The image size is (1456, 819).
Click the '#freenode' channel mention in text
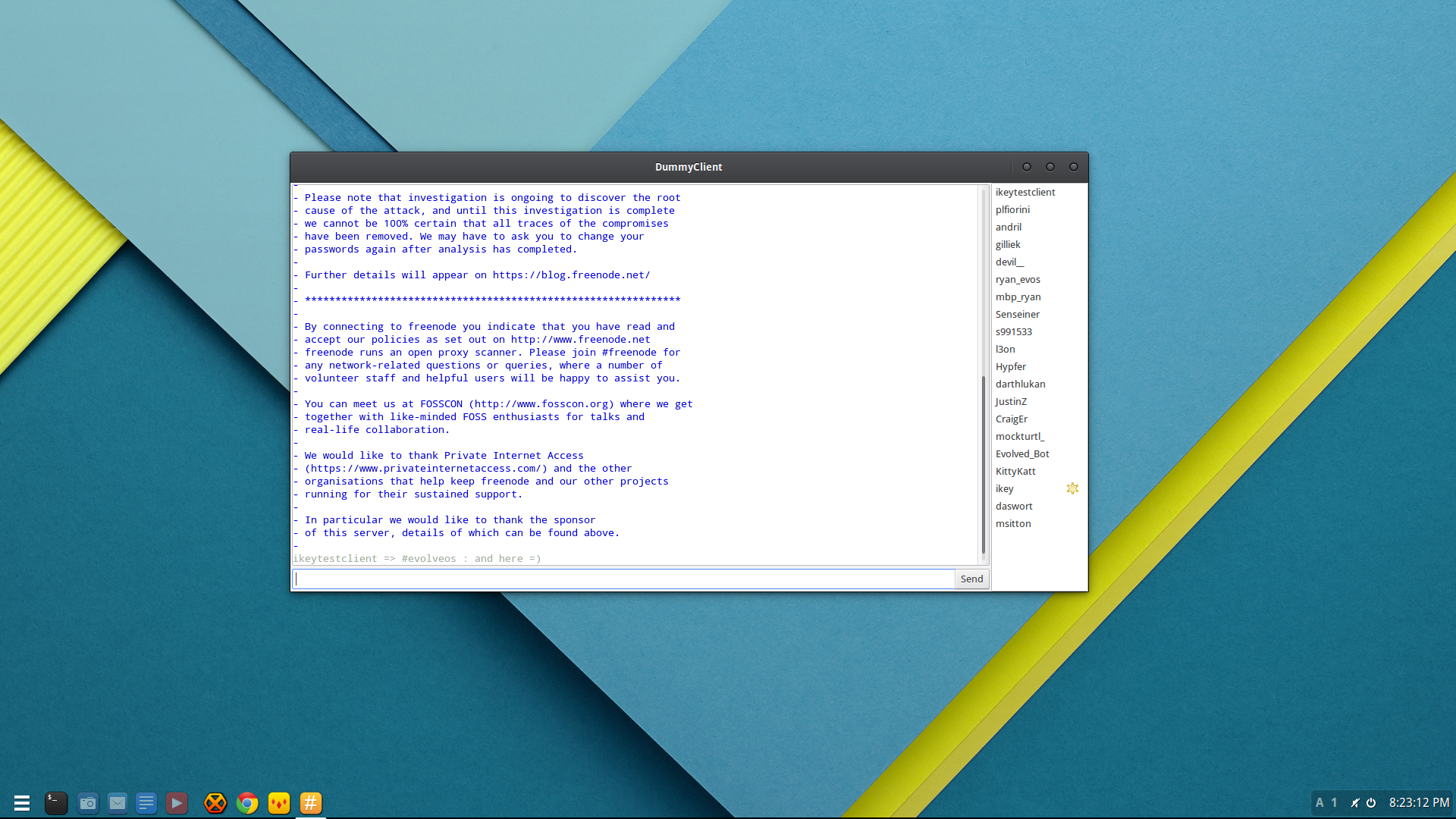[629, 353]
